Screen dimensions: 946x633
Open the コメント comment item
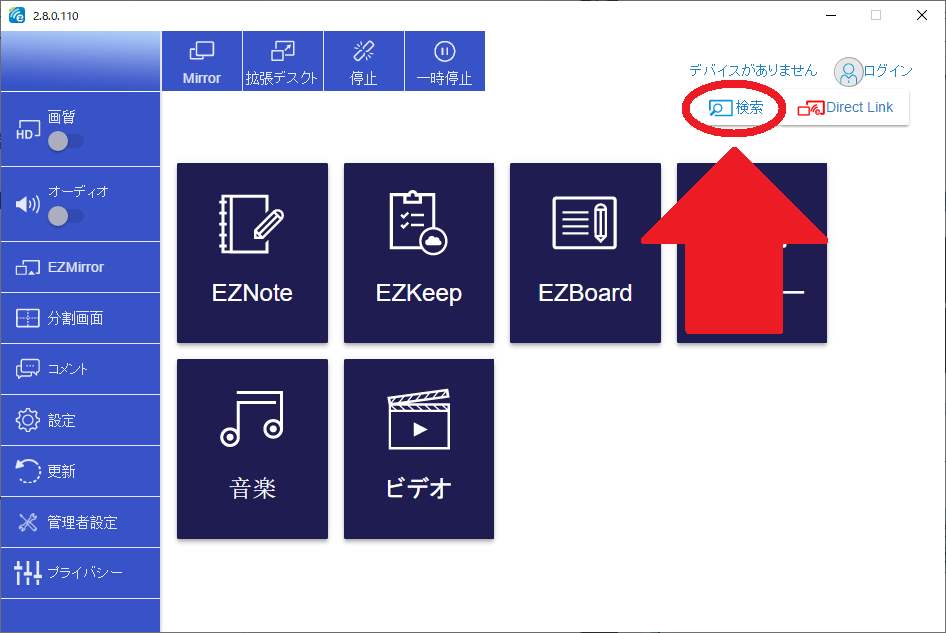point(80,369)
